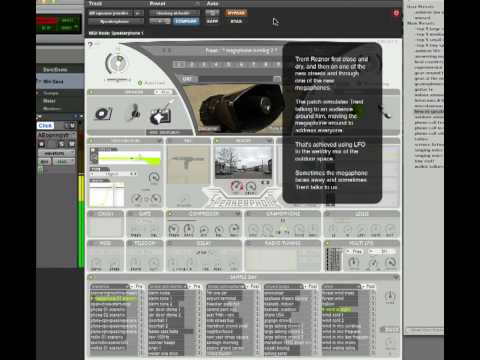Screen dimensions: 480x360
Task: Toggle the green Auto Load indicator
Action: click(140, 83)
